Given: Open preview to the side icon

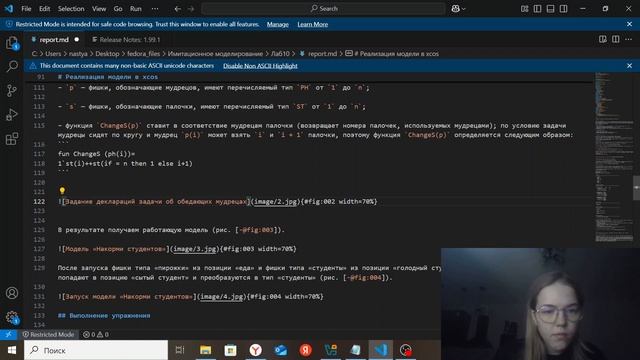Looking at the screenshot, I should [602, 39].
